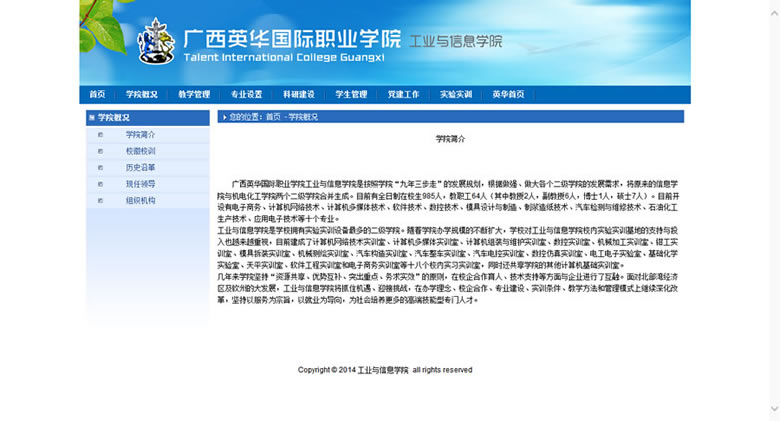Click 工业与信息学院 link in footer copyright
The image size is (780, 421).
(x=383, y=370)
